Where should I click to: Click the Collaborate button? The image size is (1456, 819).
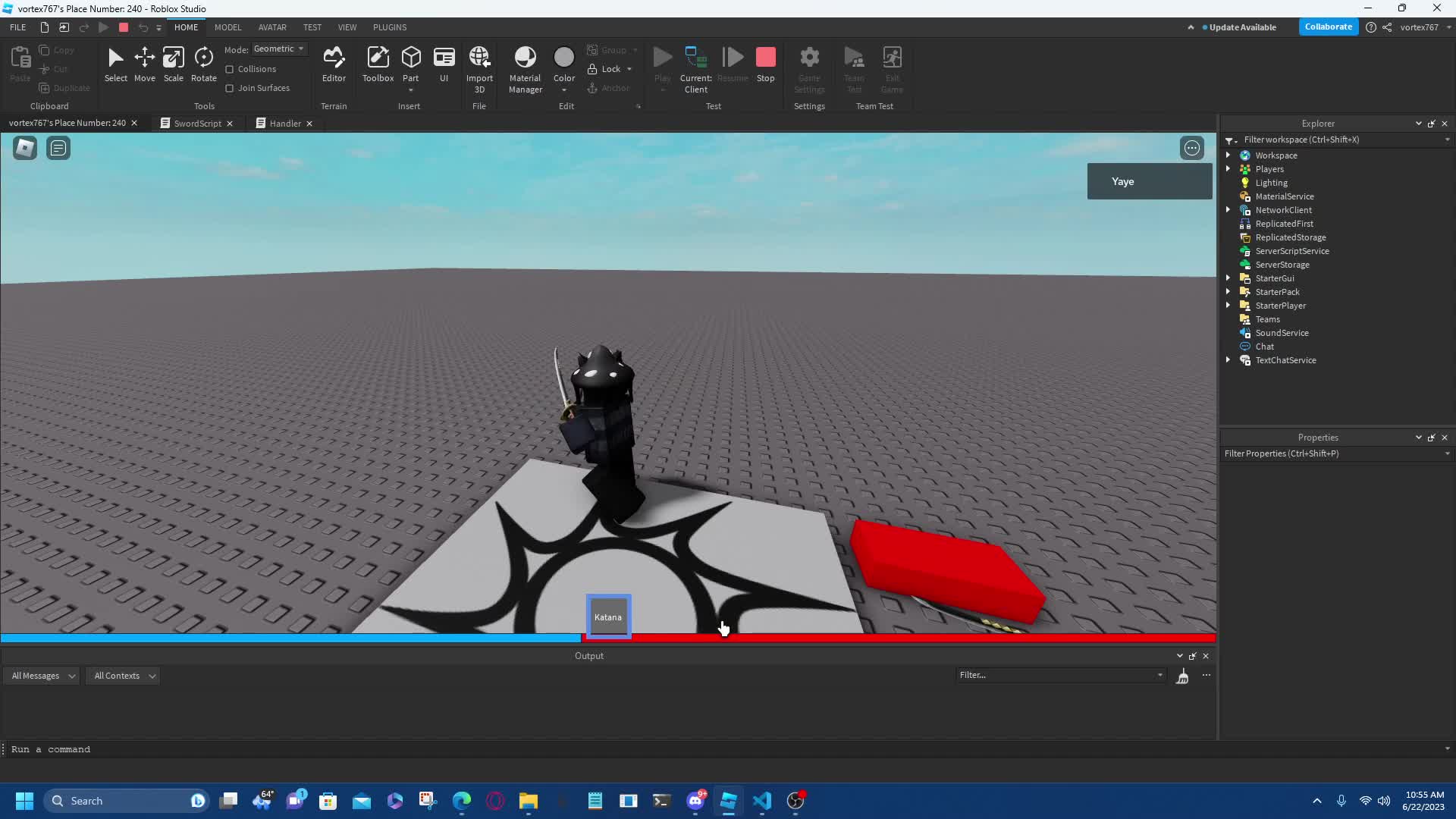(x=1329, y=27)
